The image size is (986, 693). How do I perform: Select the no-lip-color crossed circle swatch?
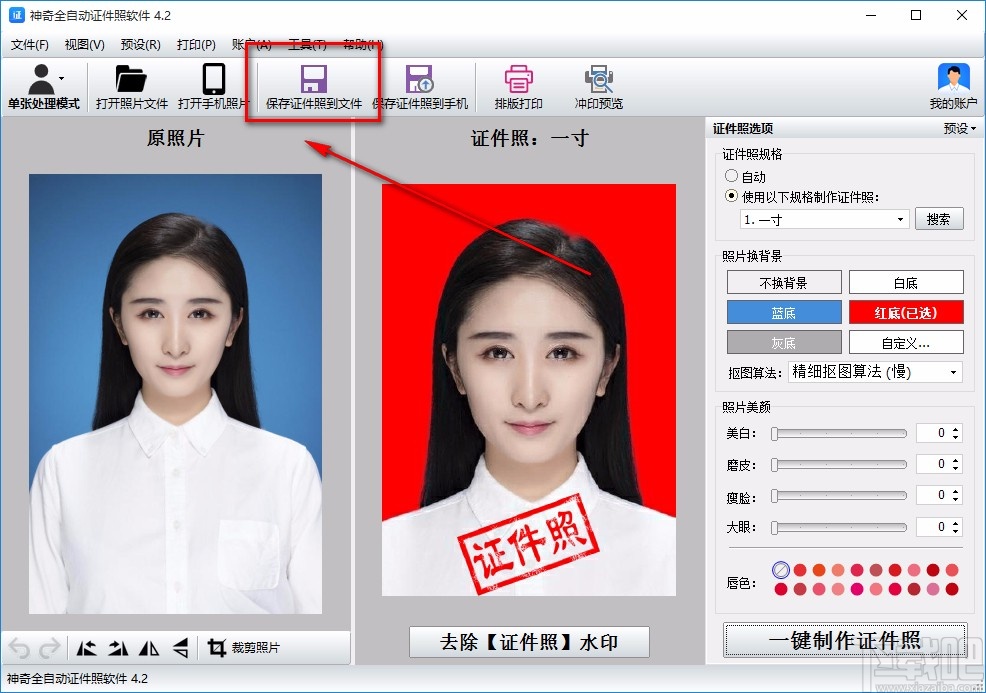780,570
